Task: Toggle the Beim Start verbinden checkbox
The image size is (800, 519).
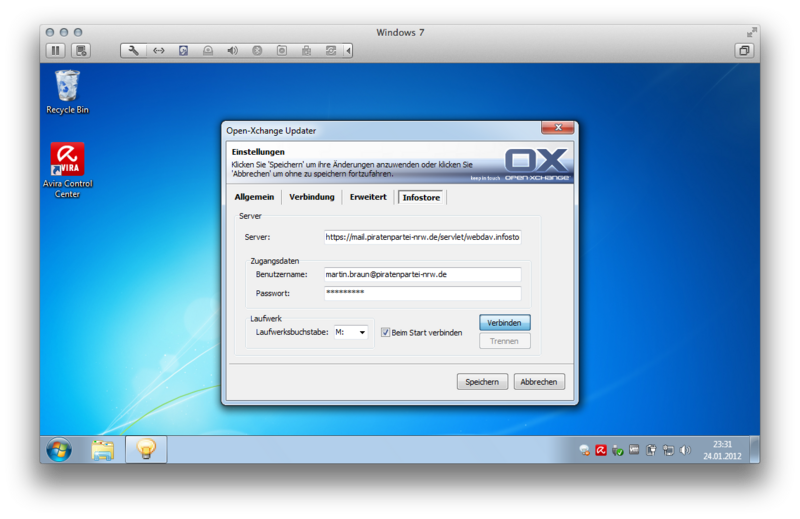Action: click(x=385, y=332)
